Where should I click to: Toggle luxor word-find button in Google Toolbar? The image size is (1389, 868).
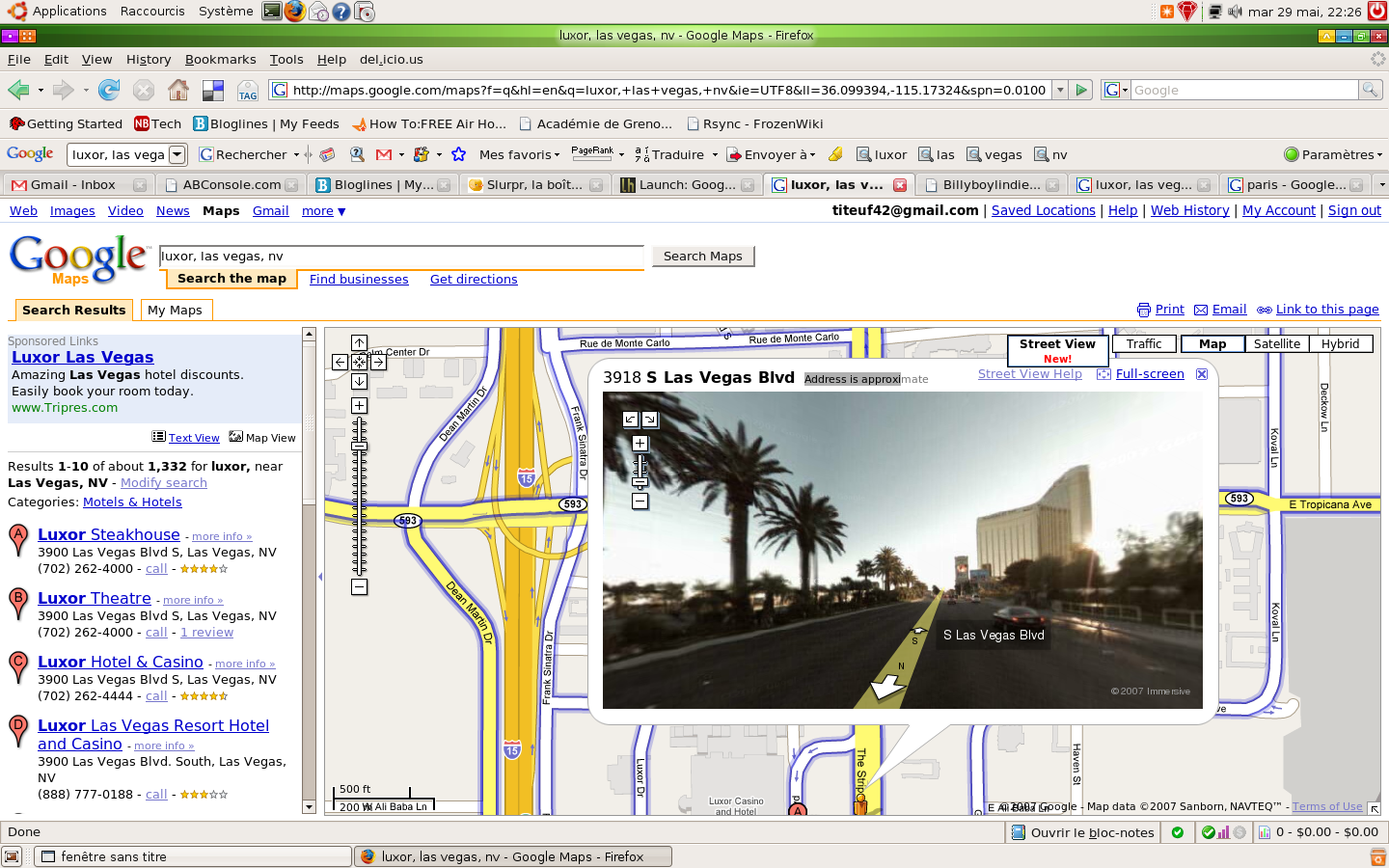(x=882, y=154)
